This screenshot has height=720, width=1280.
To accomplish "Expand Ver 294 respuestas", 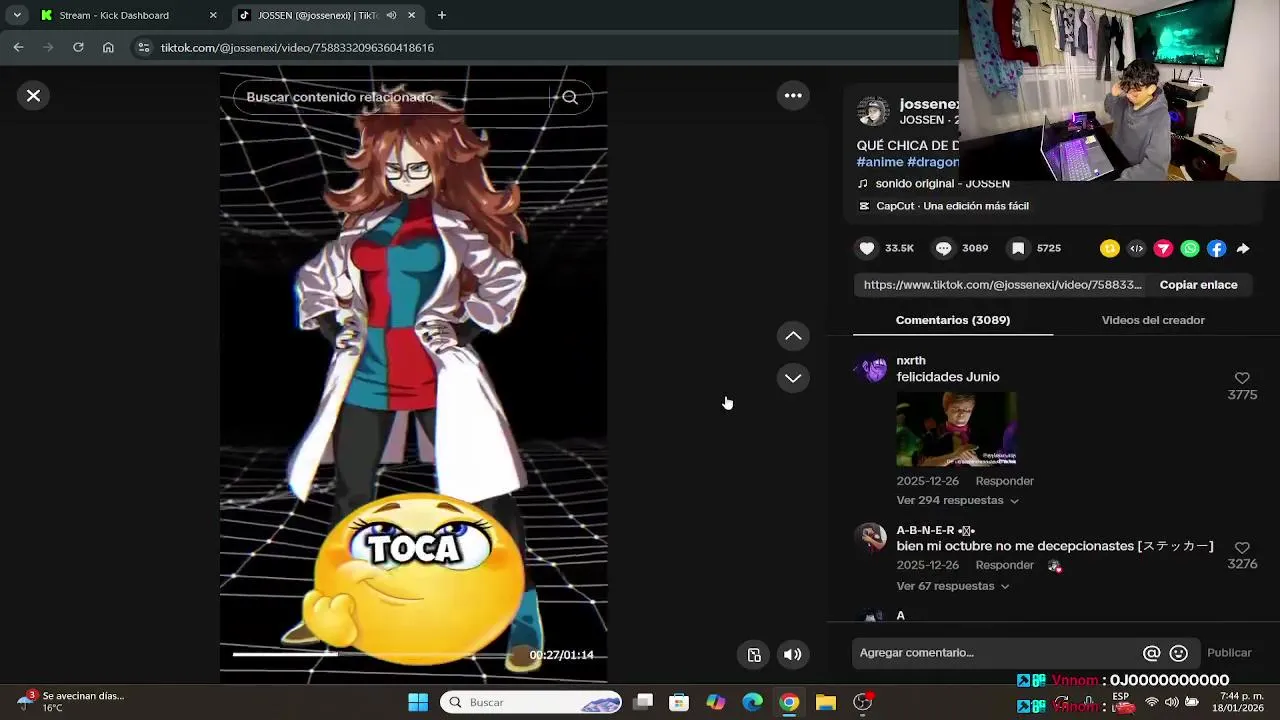I will click(x=957, y=500).
